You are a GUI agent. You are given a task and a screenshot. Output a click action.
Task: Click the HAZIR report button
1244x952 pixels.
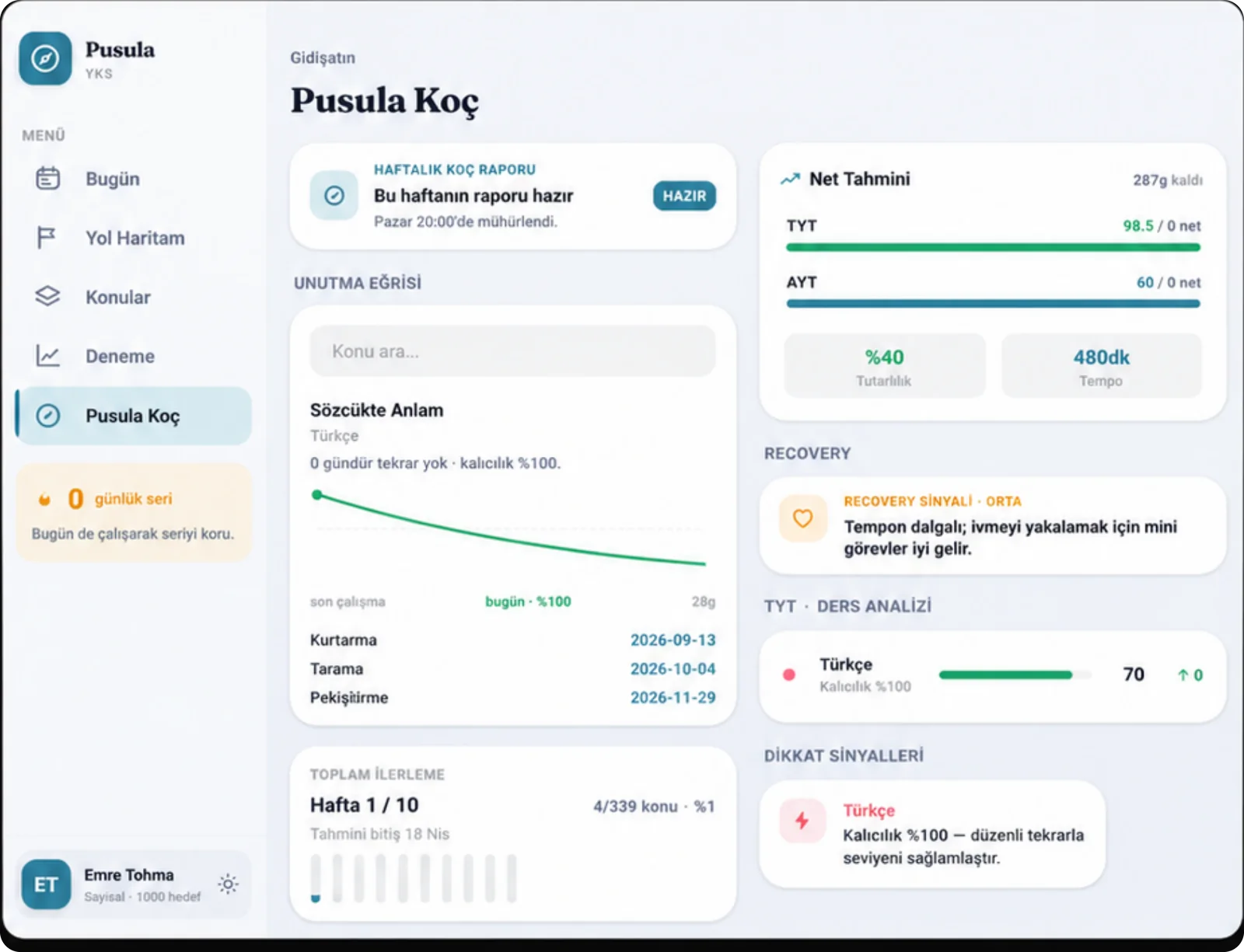coord(684,196)
